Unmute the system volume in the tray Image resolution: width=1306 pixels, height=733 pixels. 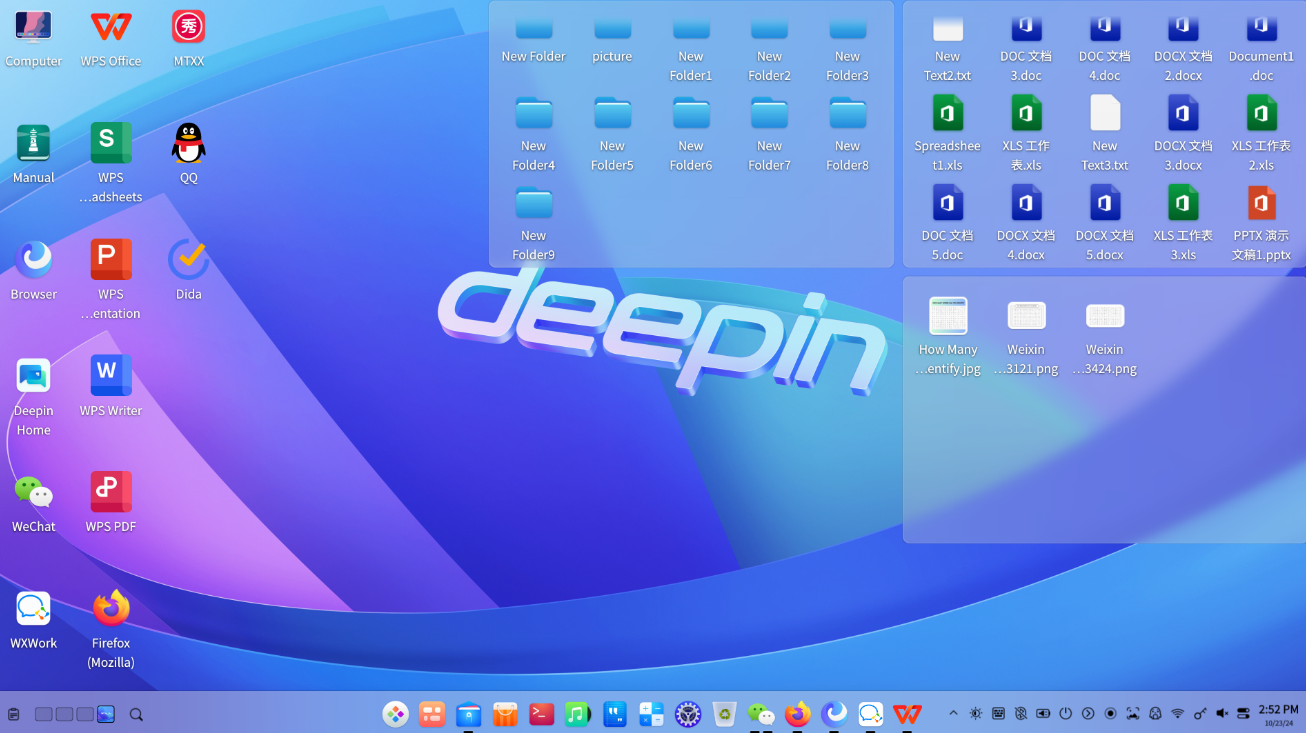point(1221,713)
